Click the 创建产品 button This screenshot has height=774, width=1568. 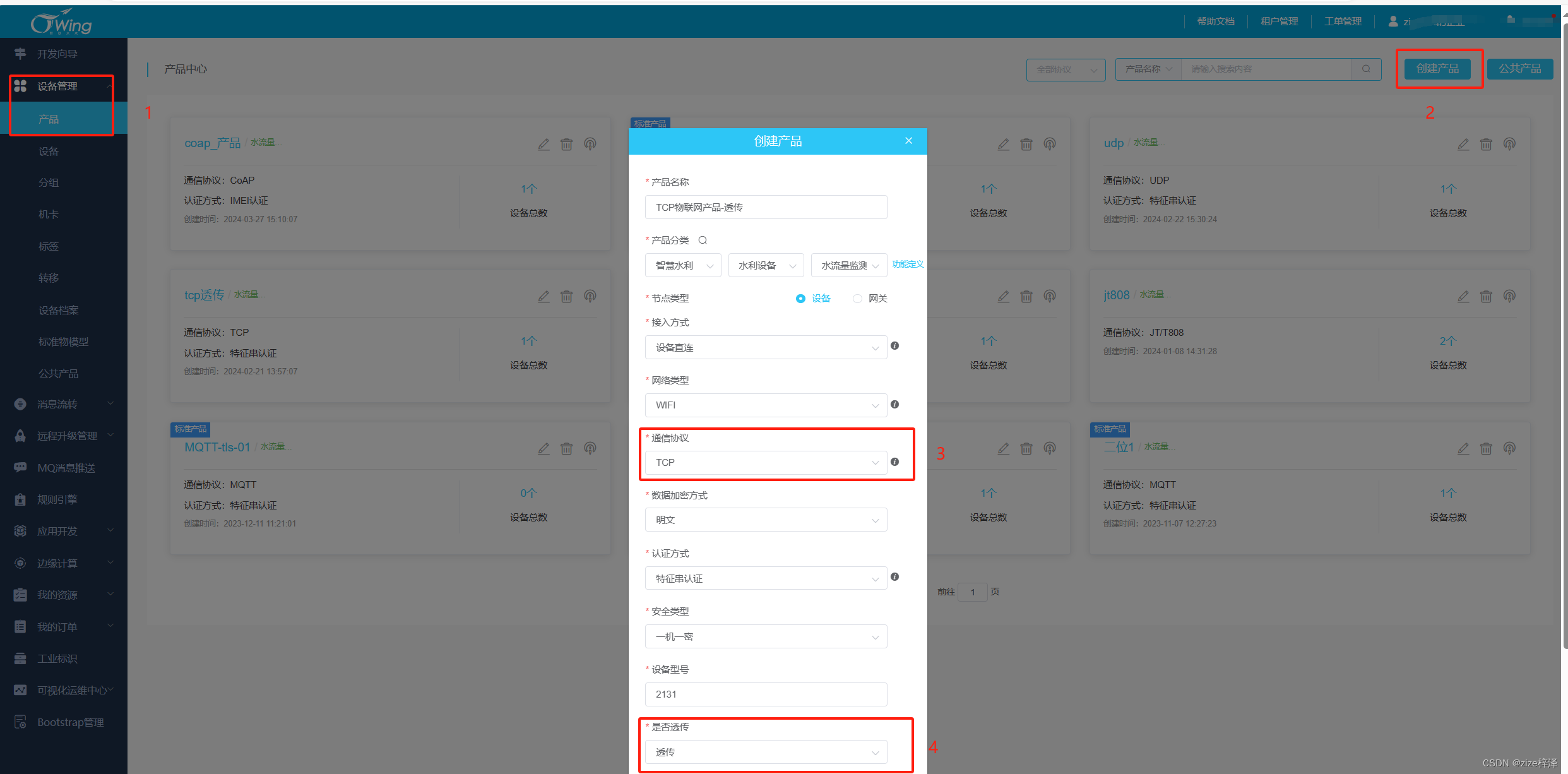click(x=1437, y=69)
